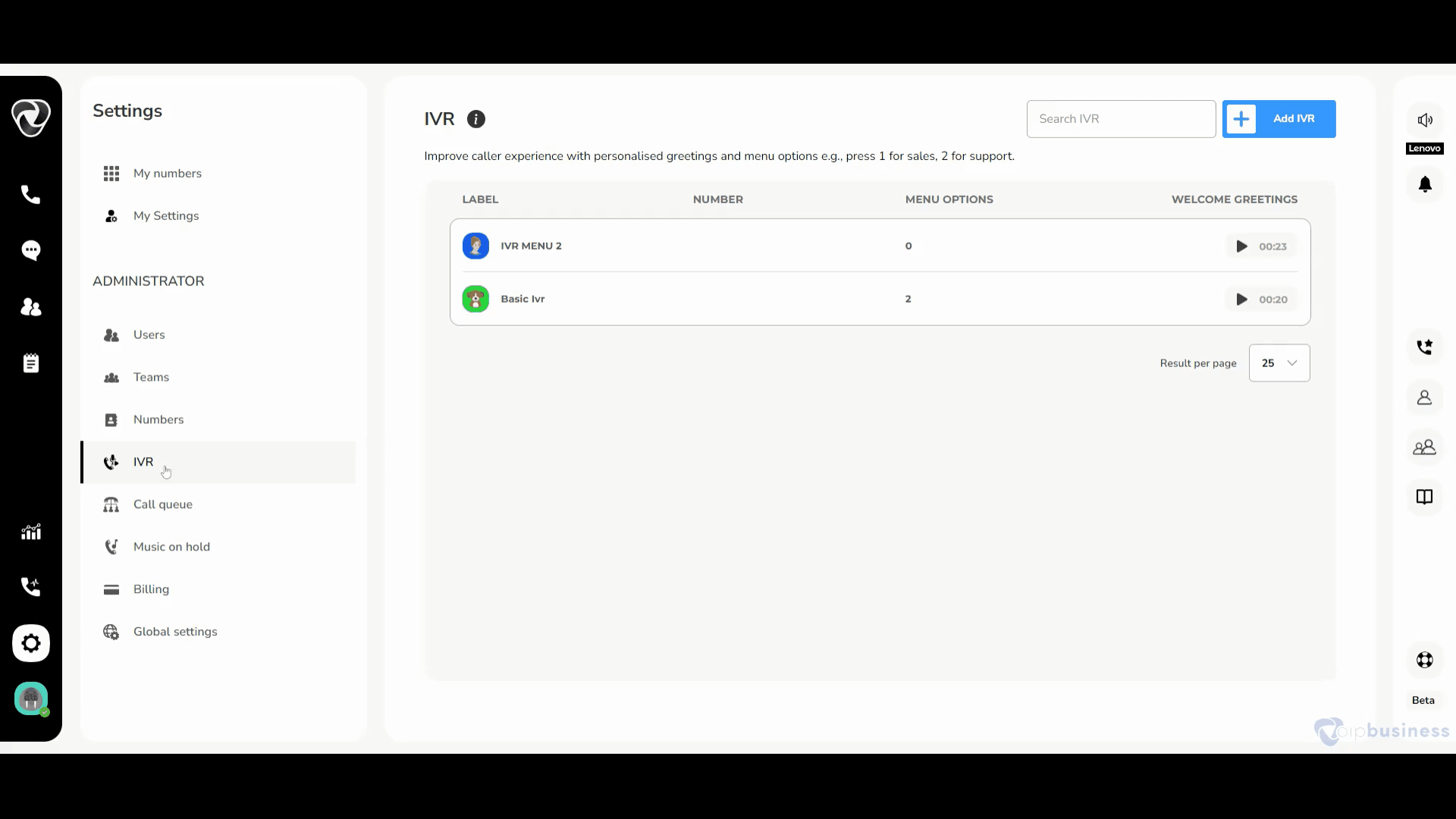Click the starred calls icon on right
The height and width of the screenshot is (819, 1456).
[x=1425, y=347]
